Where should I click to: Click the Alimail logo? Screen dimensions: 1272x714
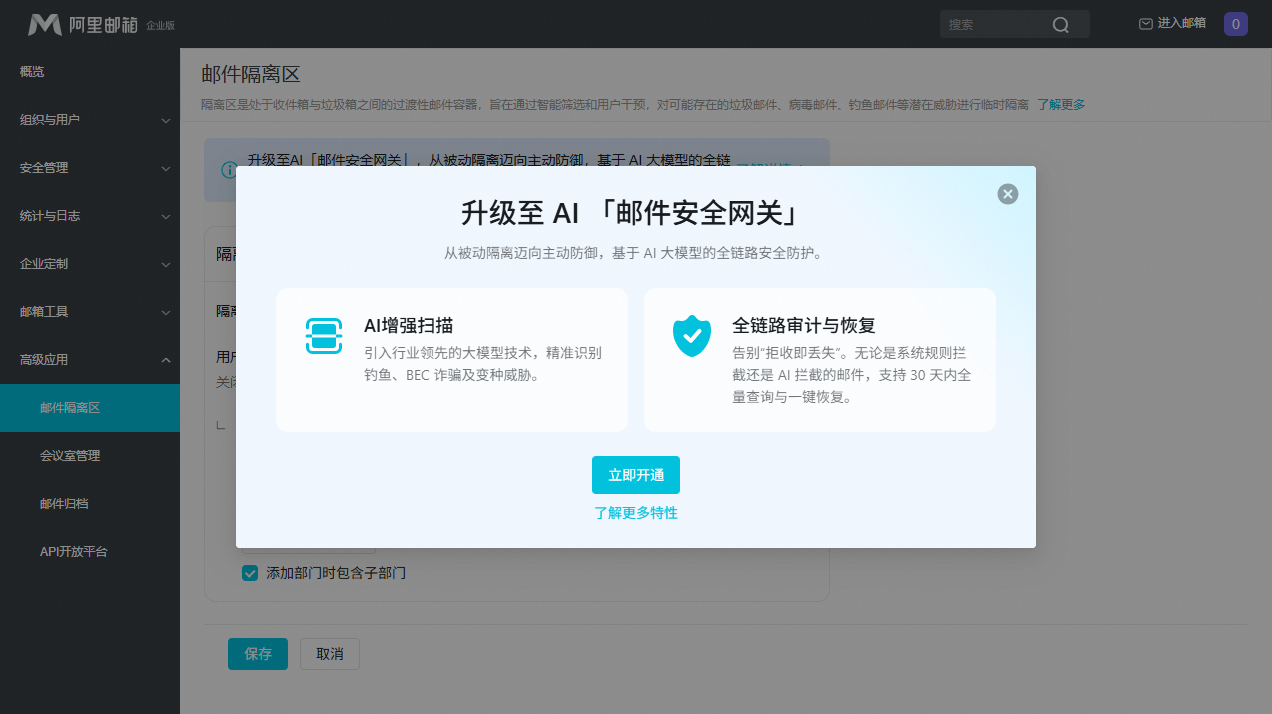(x=83, y=24)
